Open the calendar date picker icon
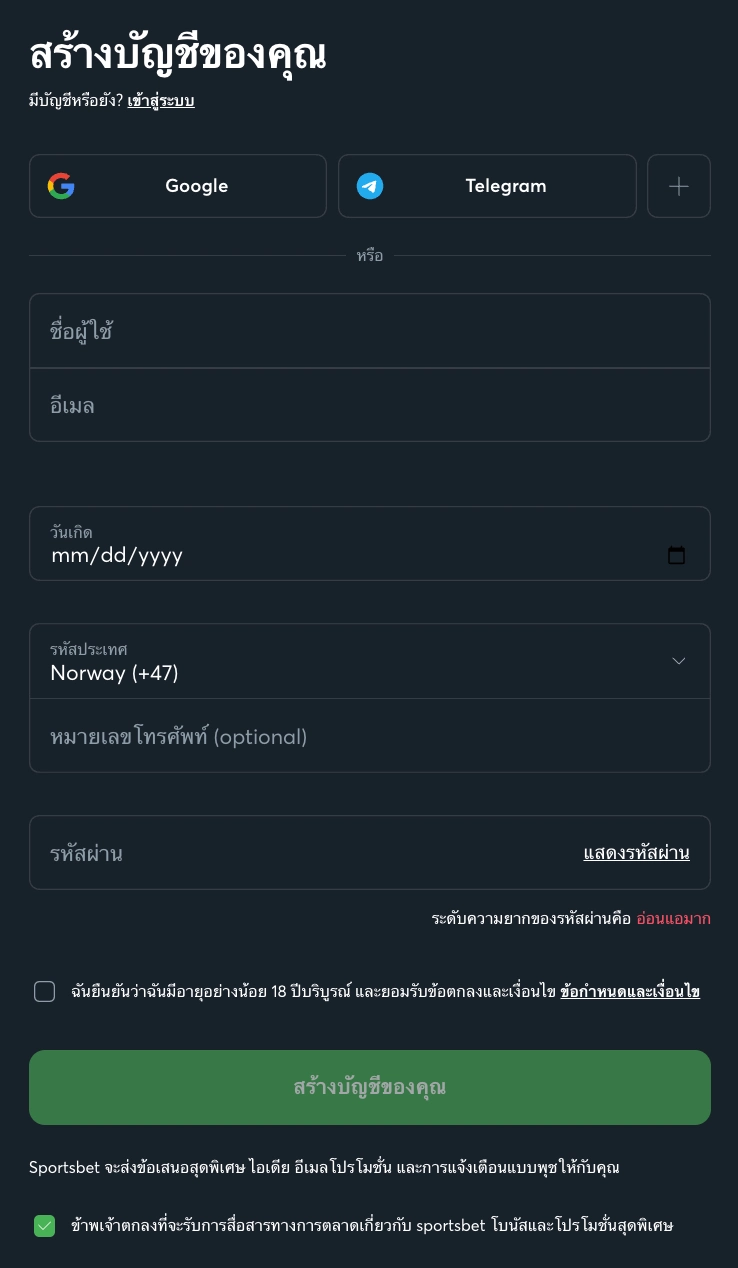This screenshot has width=738, height=1268. tap(677, 555)
